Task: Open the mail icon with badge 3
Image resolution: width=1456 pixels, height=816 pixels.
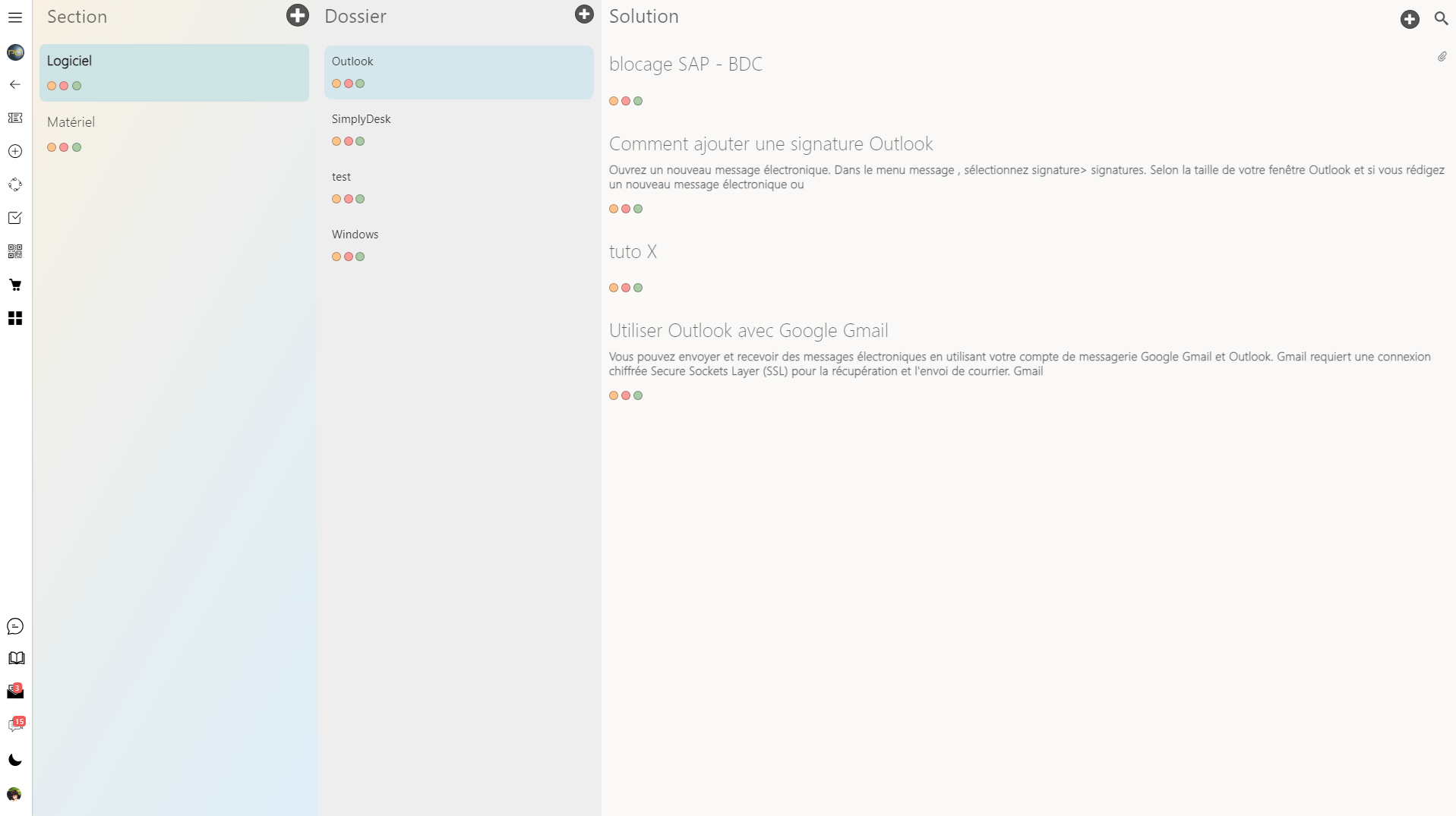Action: [x=15, y=692]
